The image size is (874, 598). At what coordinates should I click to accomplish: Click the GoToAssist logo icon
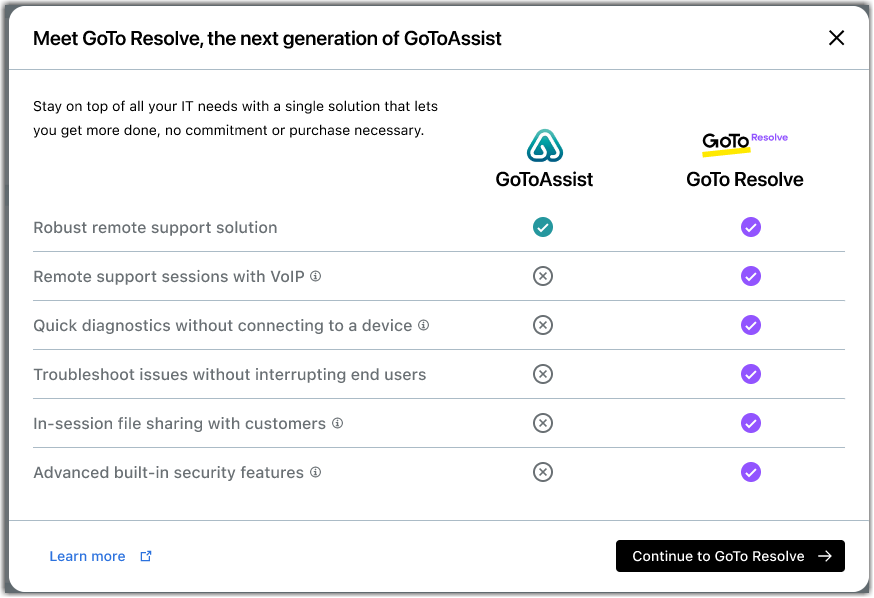[x=544, y=146]
